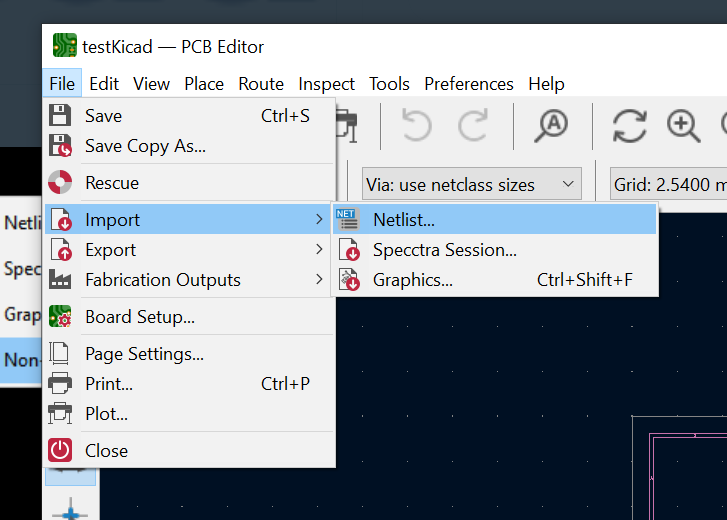
Task: Click the KiCad PCB Editor title icon
Action: pyautogui.click(x=64, y=45)
